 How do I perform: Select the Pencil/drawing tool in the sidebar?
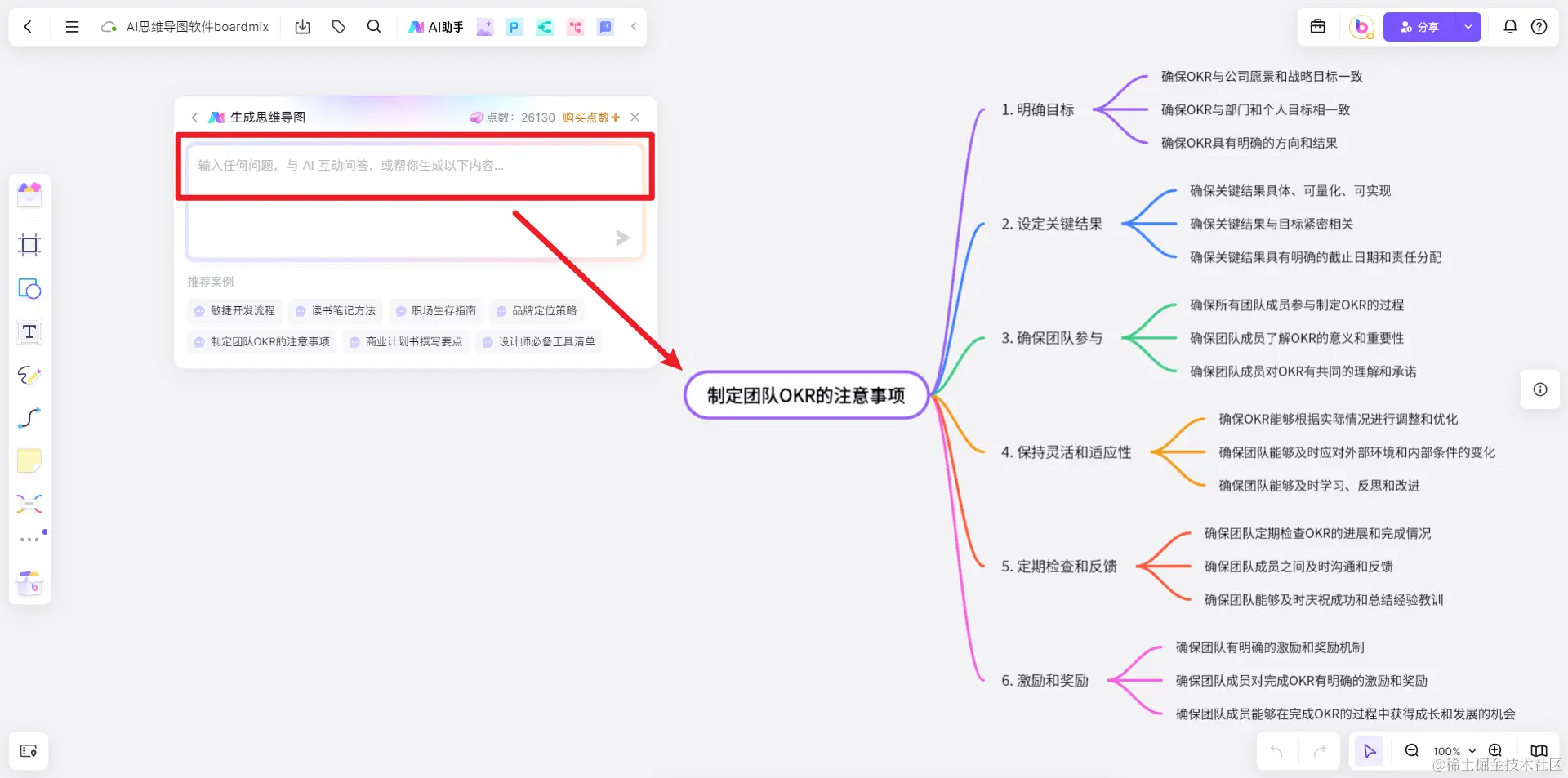[29, 376]
